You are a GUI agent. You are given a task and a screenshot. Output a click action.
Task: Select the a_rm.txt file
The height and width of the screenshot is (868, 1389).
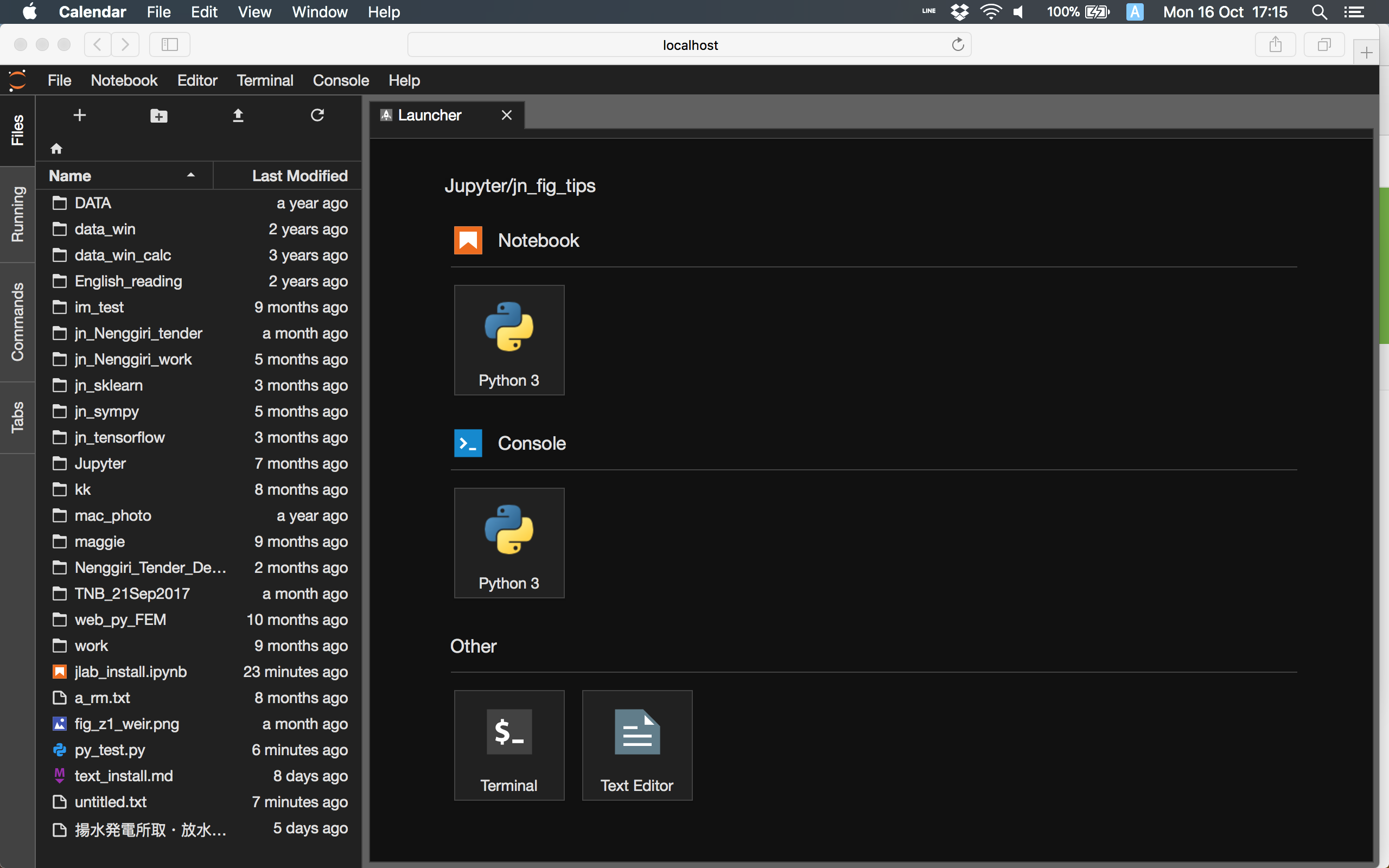(x=199, y=698)
